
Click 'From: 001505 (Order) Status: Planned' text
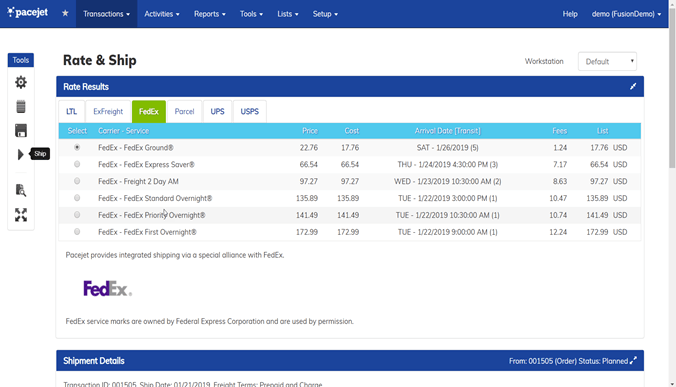coord(568,361)
